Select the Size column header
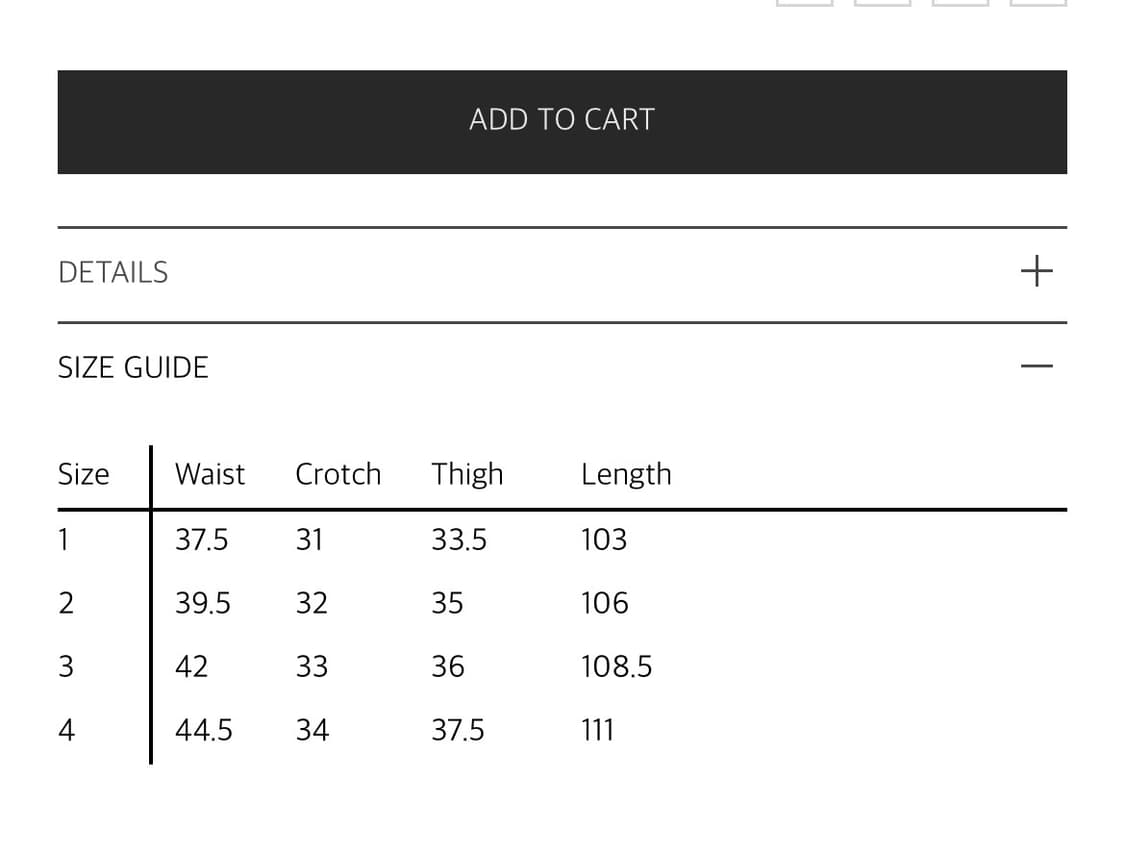This screenshot has height=855, width=1125. point(83,474)
